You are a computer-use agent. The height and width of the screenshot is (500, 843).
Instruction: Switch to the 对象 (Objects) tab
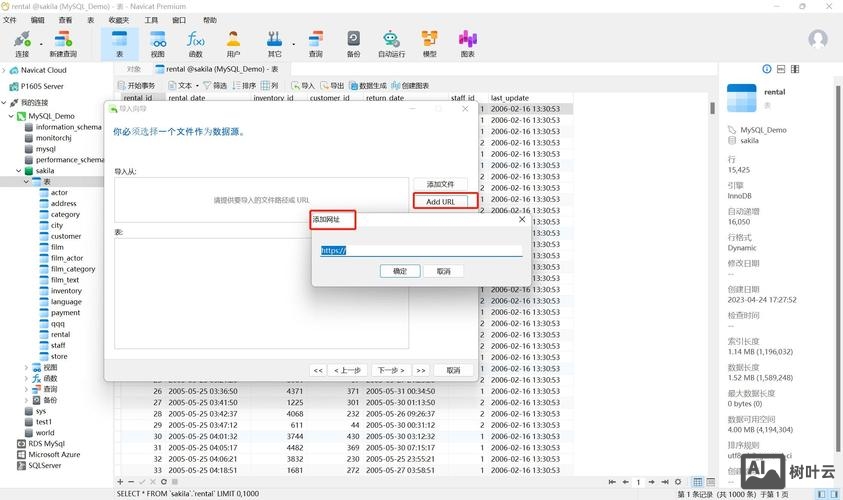click(x=134, y=69)
